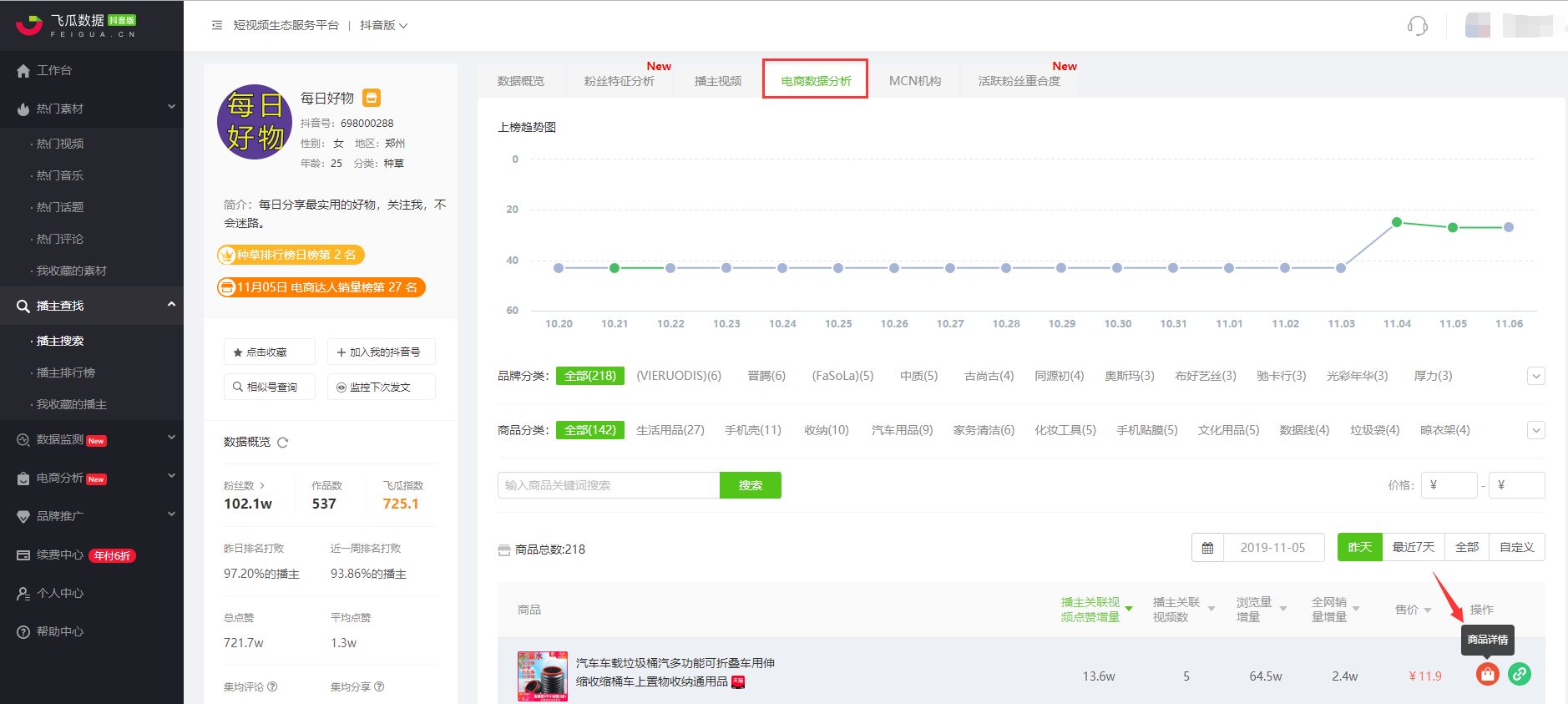Click the minimum price input field

tap(1449, 485)
